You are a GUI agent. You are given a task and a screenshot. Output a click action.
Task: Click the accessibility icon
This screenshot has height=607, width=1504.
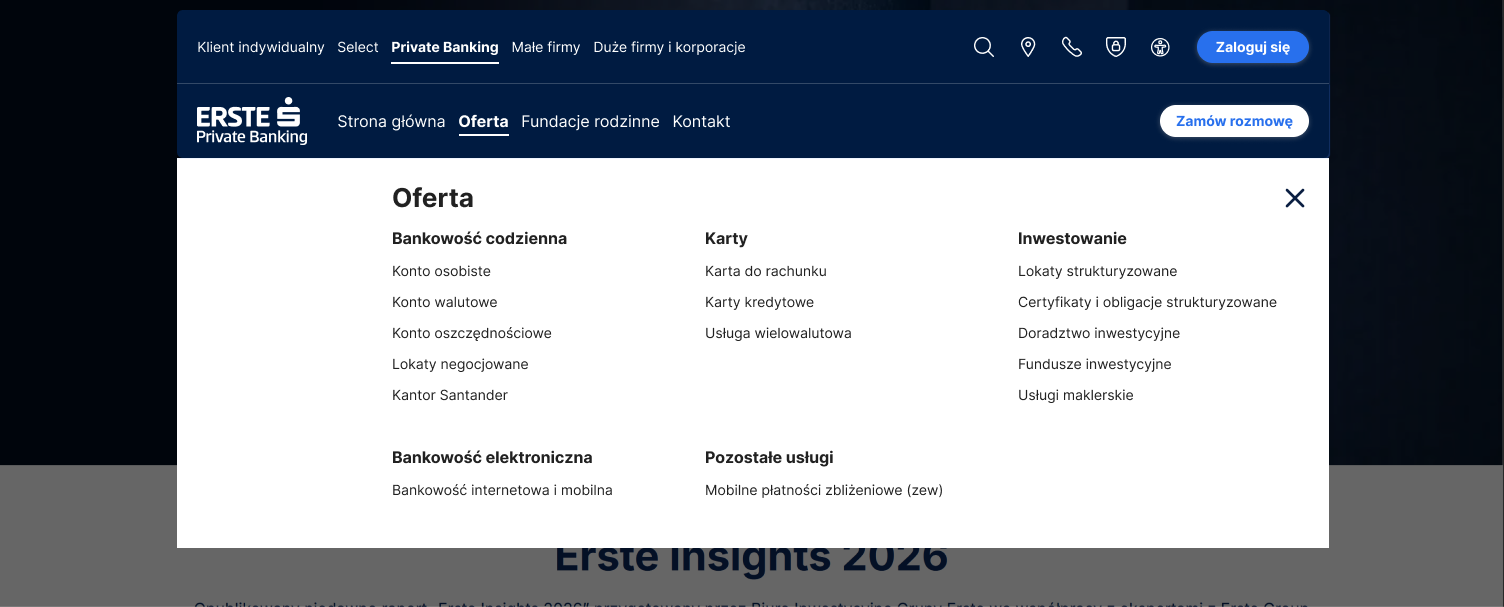pos(1160,47)
